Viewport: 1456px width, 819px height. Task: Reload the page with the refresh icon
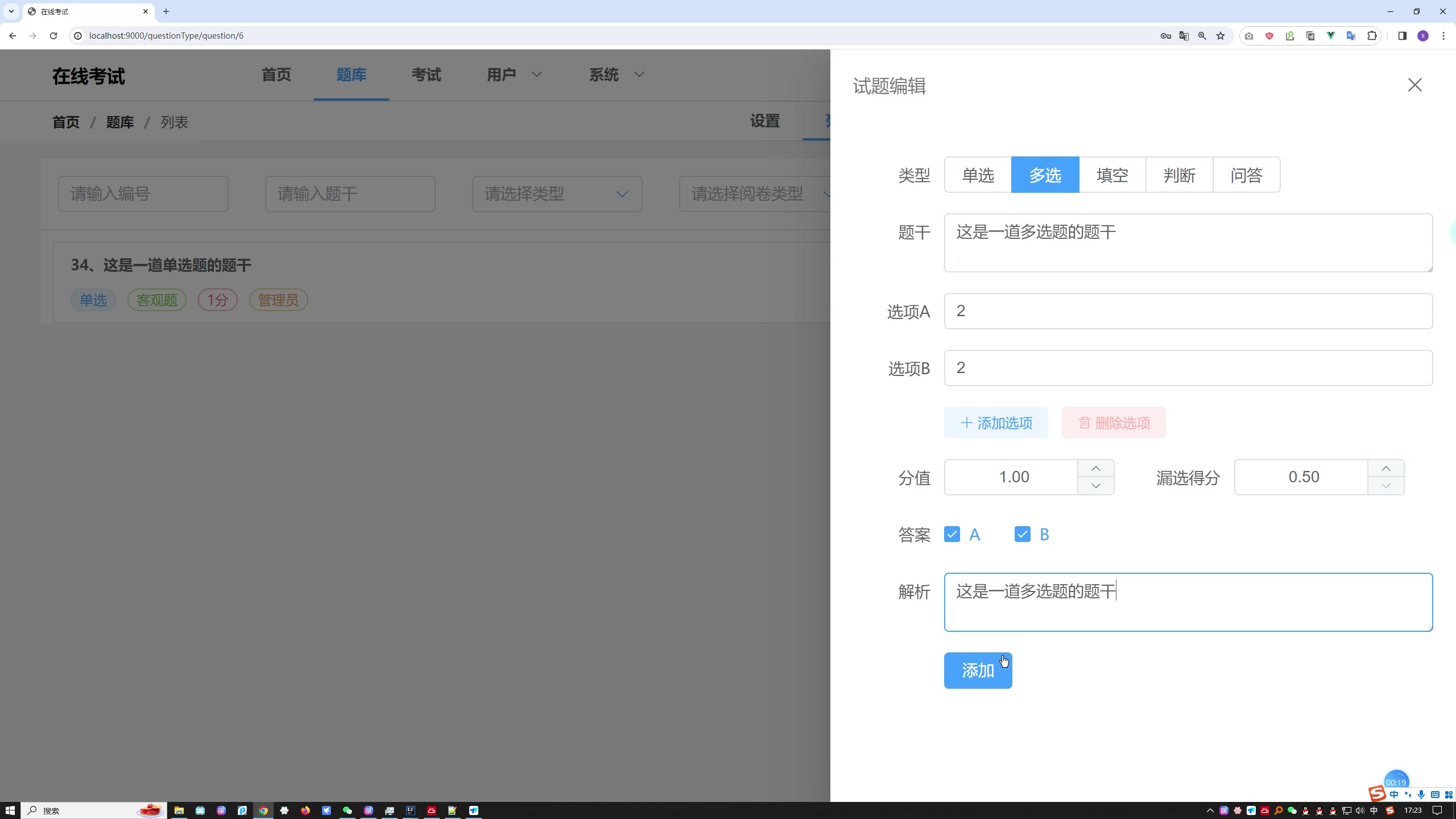[53, 36]
